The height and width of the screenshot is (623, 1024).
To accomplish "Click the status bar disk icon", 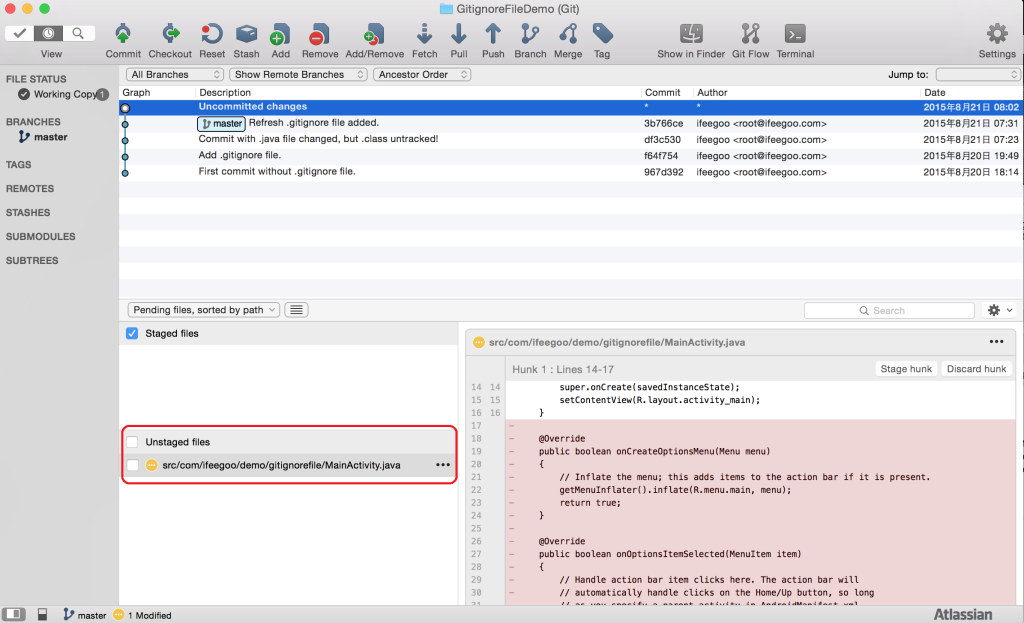I will (42, 615).
